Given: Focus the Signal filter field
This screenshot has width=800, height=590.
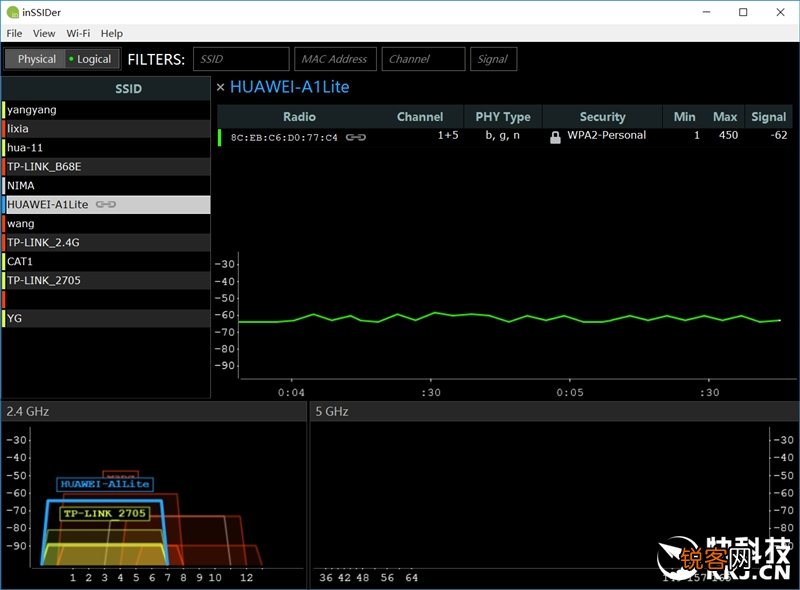Looking at the screenshot, I should [493, 59].
